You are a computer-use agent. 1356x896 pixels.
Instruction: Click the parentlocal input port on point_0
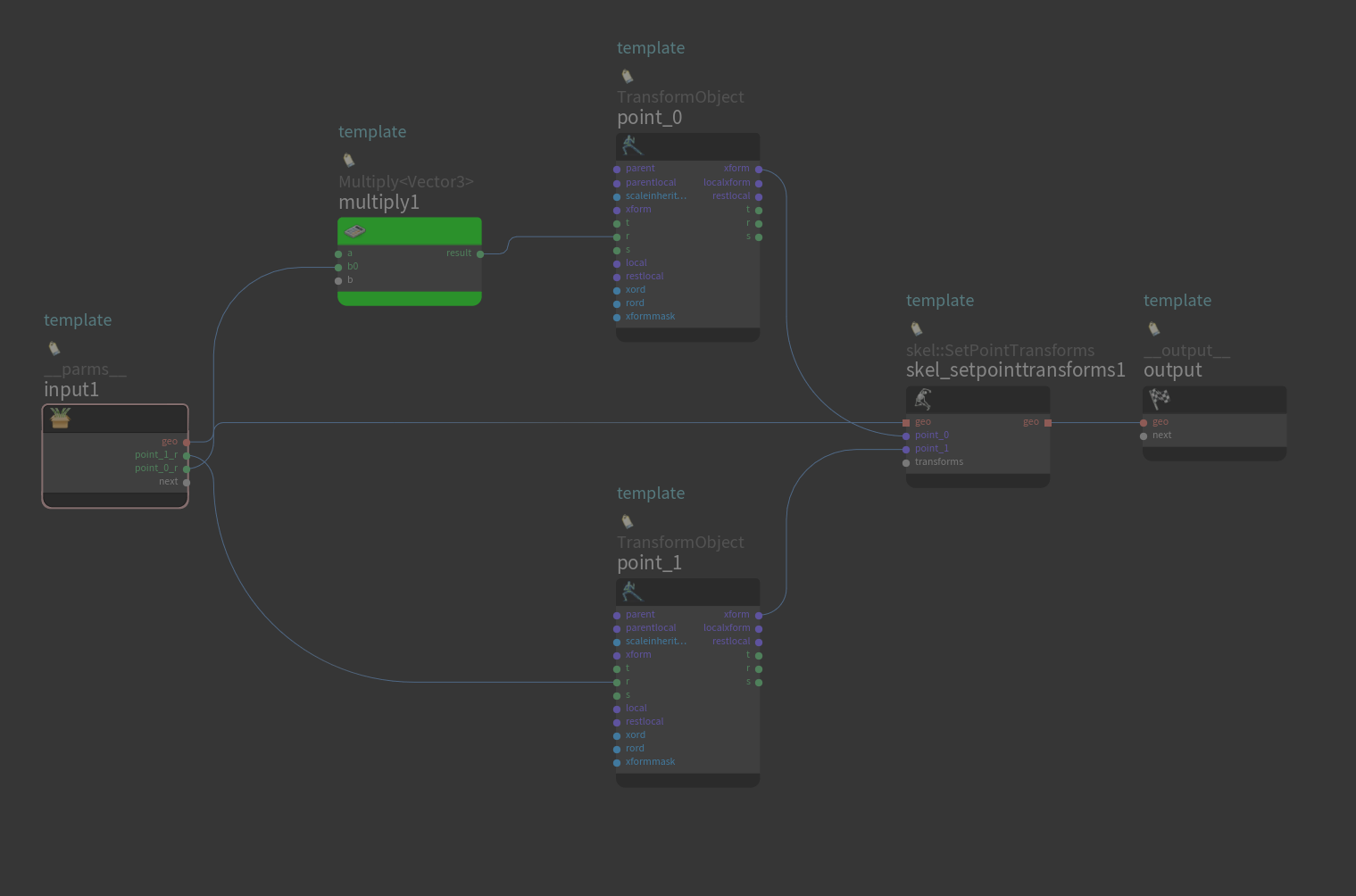pos(617,183)
